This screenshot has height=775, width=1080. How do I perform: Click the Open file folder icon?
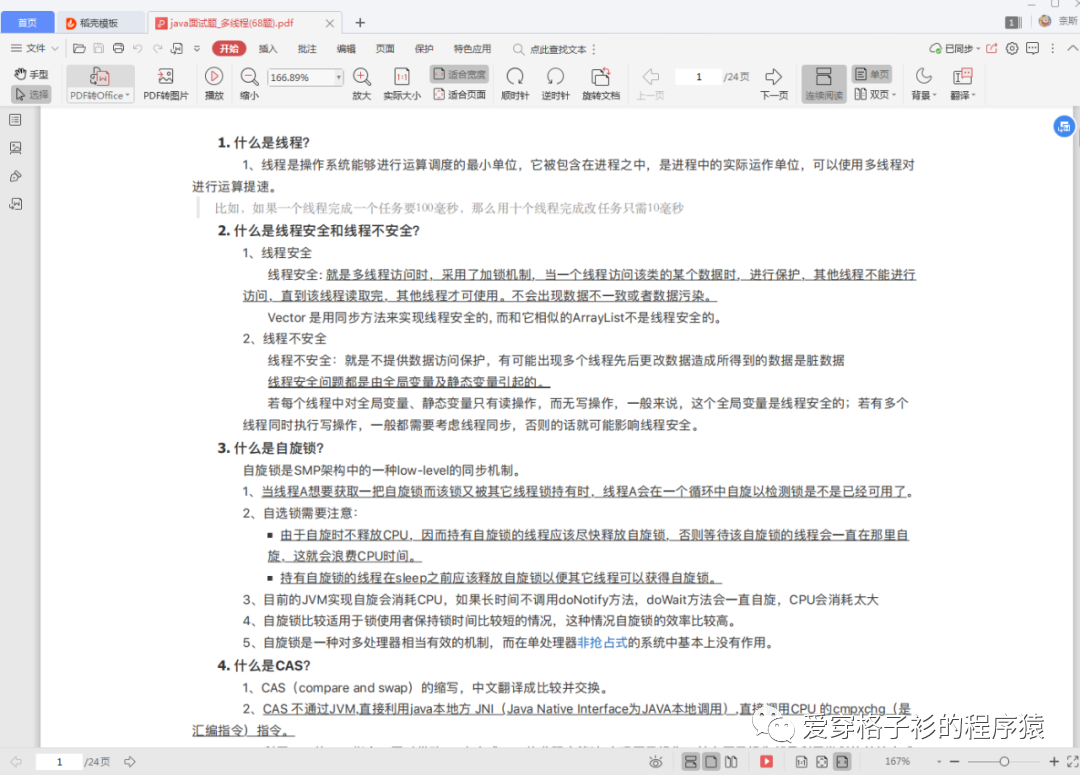(79, 48)
